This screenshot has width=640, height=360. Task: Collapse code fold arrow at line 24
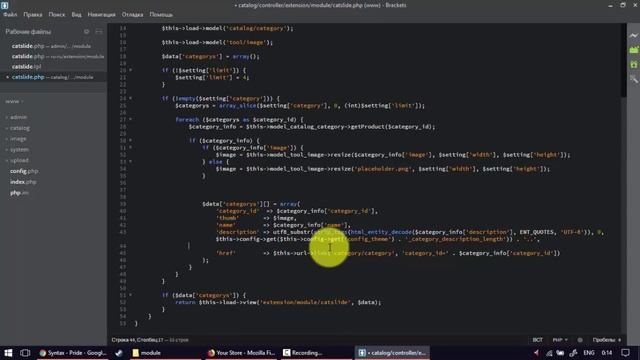click(x=131, y=98)
